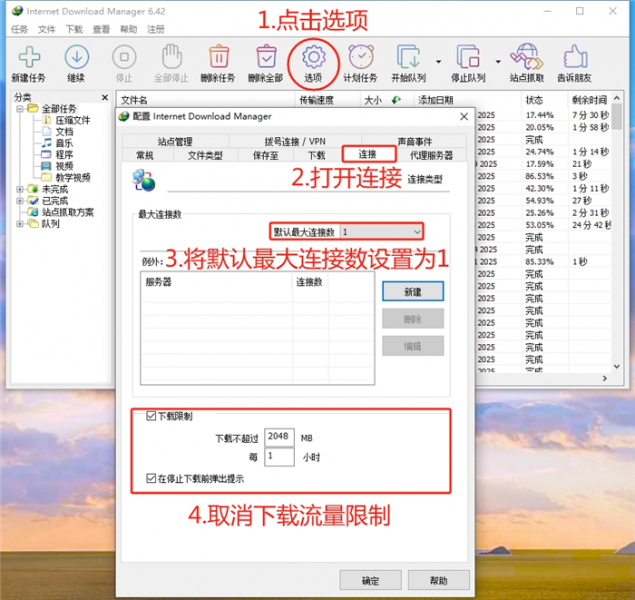635x600 pixels.
Task: Open the 帮助 menu
Action: (x=128, y=29)
